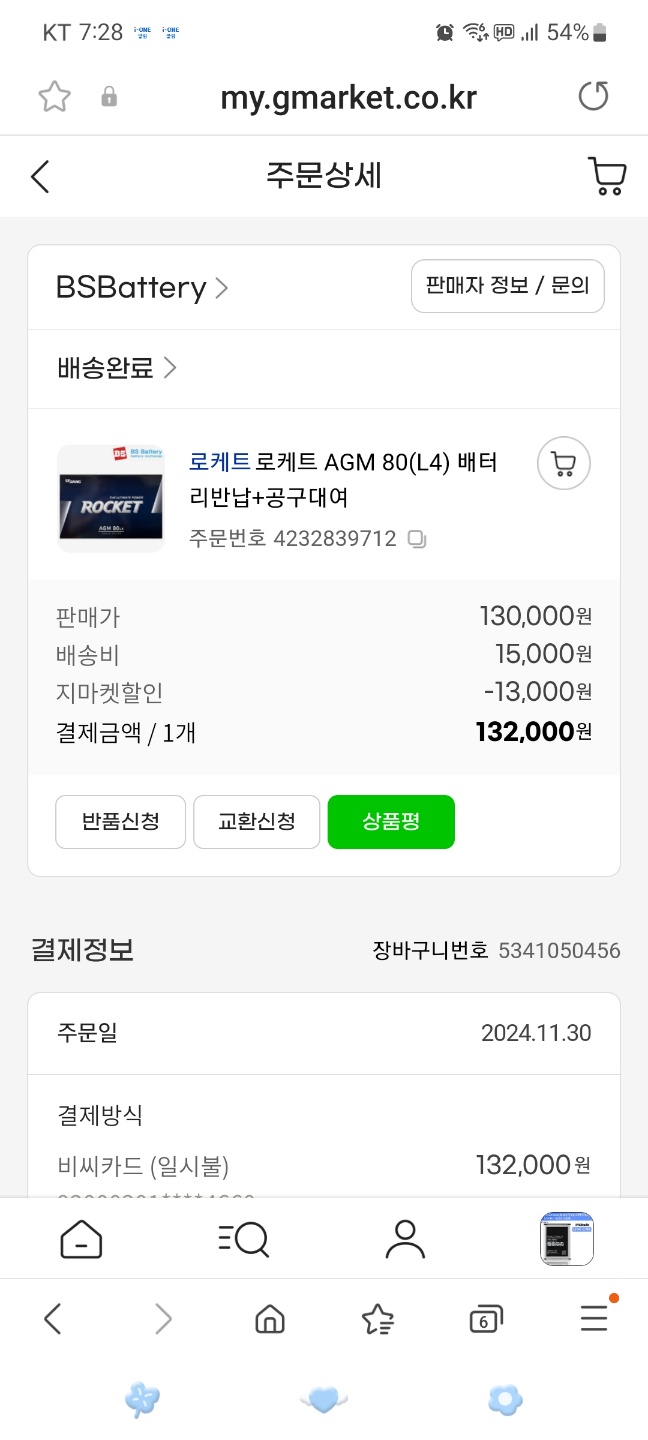The image size is (648, 1440).
Task: Tap the my.gmarket.co.kr address bar
Action: coord(348,97)
